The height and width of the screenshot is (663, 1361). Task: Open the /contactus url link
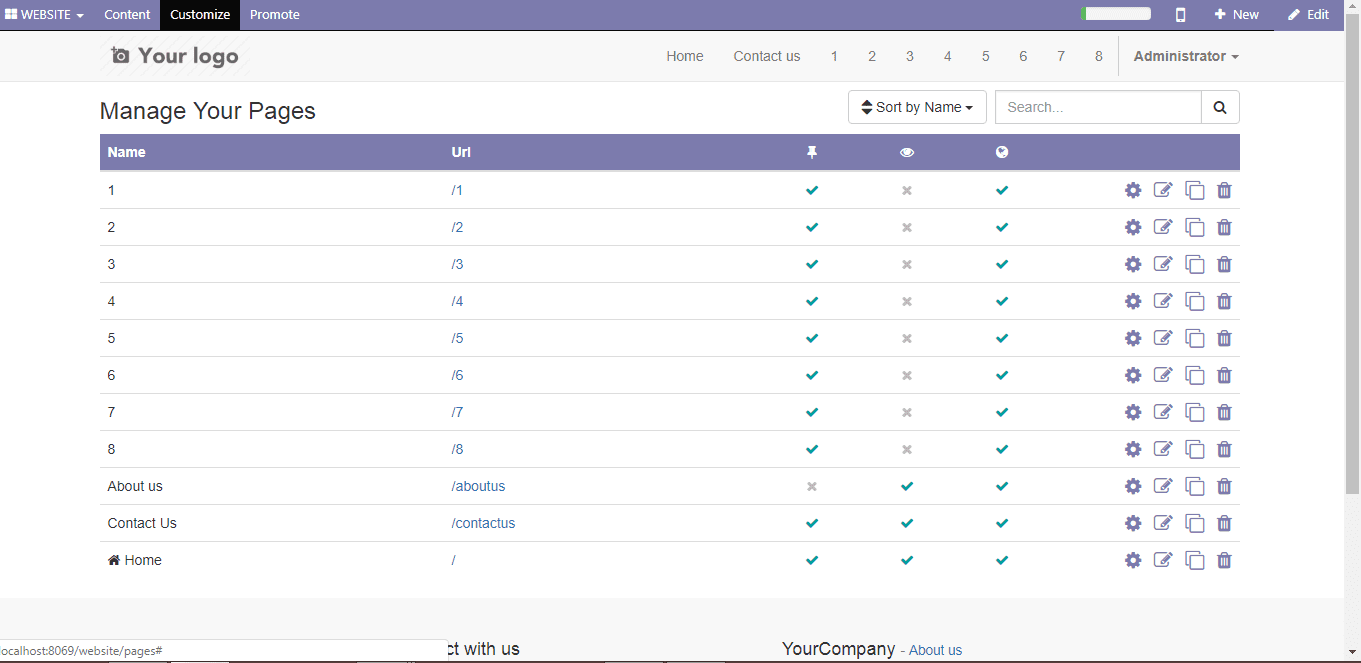tap(483, 523)
